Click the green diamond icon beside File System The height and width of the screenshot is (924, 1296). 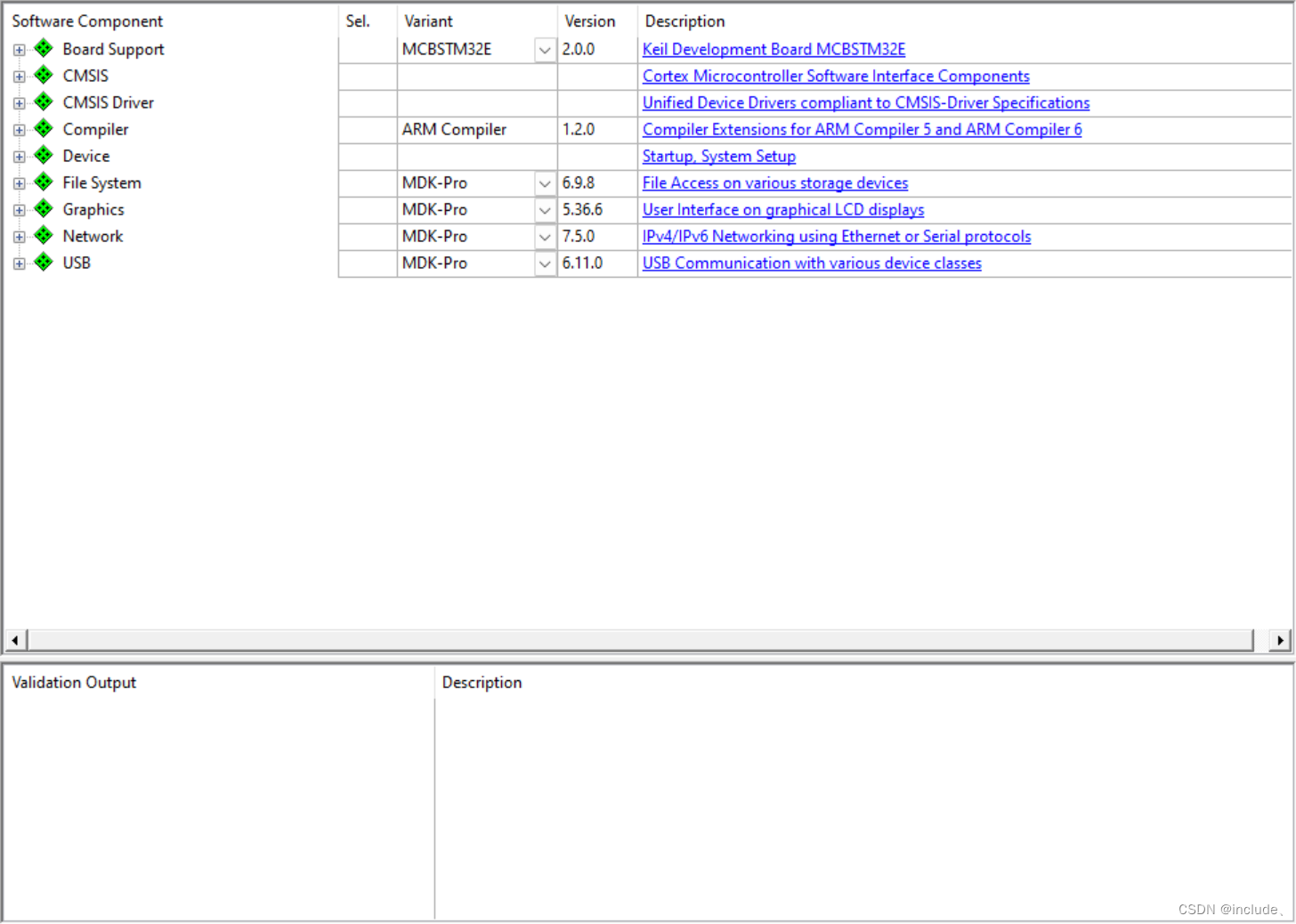[44, 182]
